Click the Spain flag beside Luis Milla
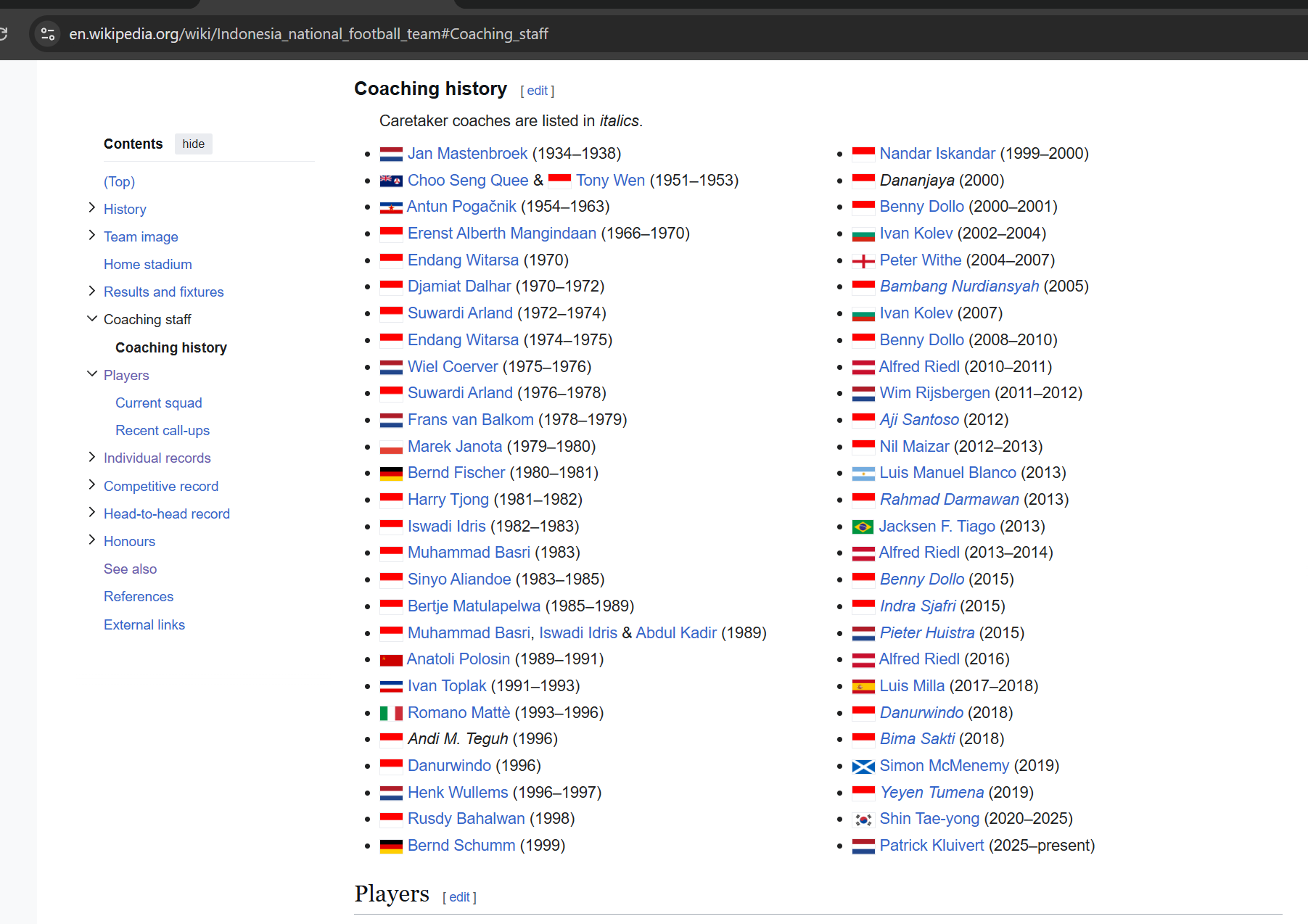The height and width of the screenshot is (924, 1308). 863,687
